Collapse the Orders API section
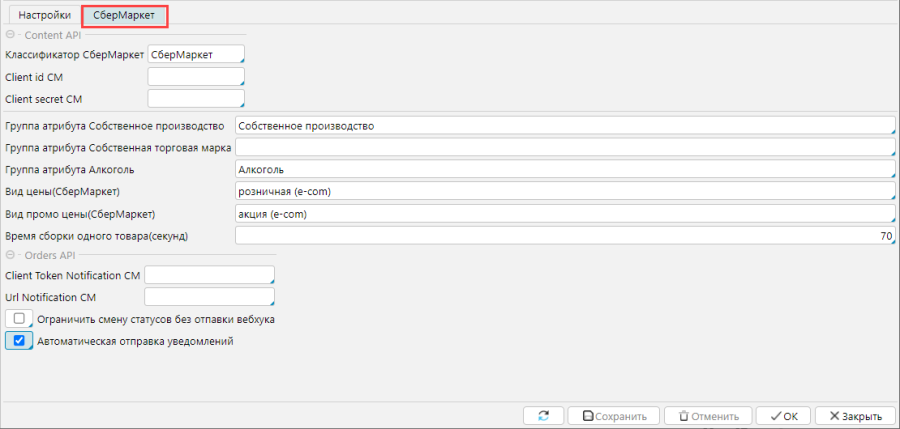Screen dimensions: 900x429 tap(10, 255)
